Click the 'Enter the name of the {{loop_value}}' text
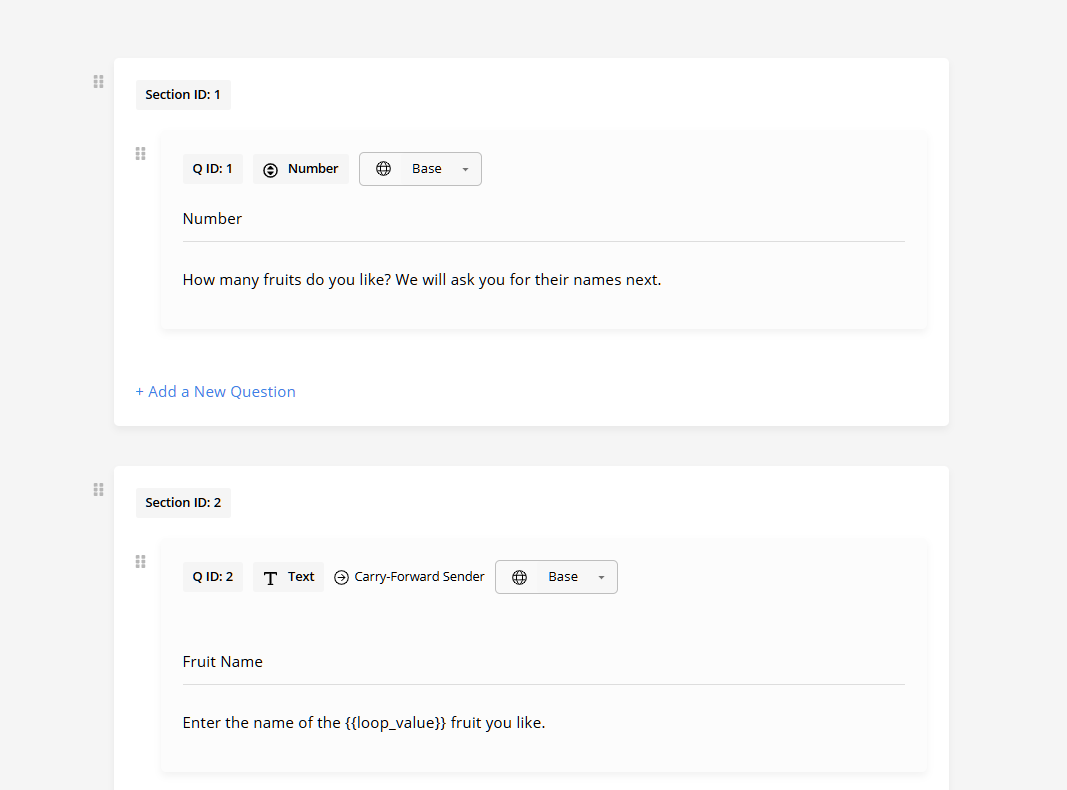Screen dimensions: 1067x790 pyautogui.click(x=314, y=723)
